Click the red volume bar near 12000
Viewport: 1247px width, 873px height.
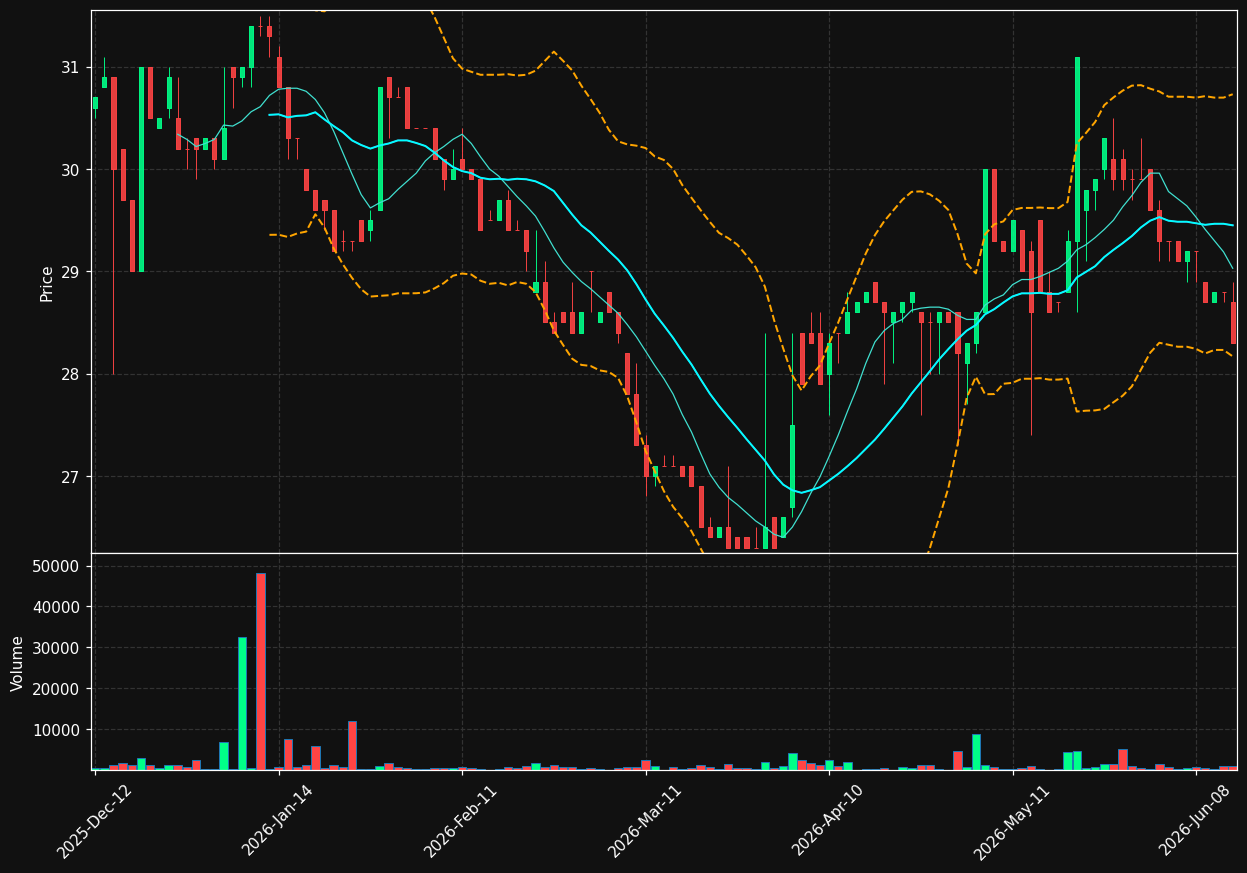click(352, 746)
